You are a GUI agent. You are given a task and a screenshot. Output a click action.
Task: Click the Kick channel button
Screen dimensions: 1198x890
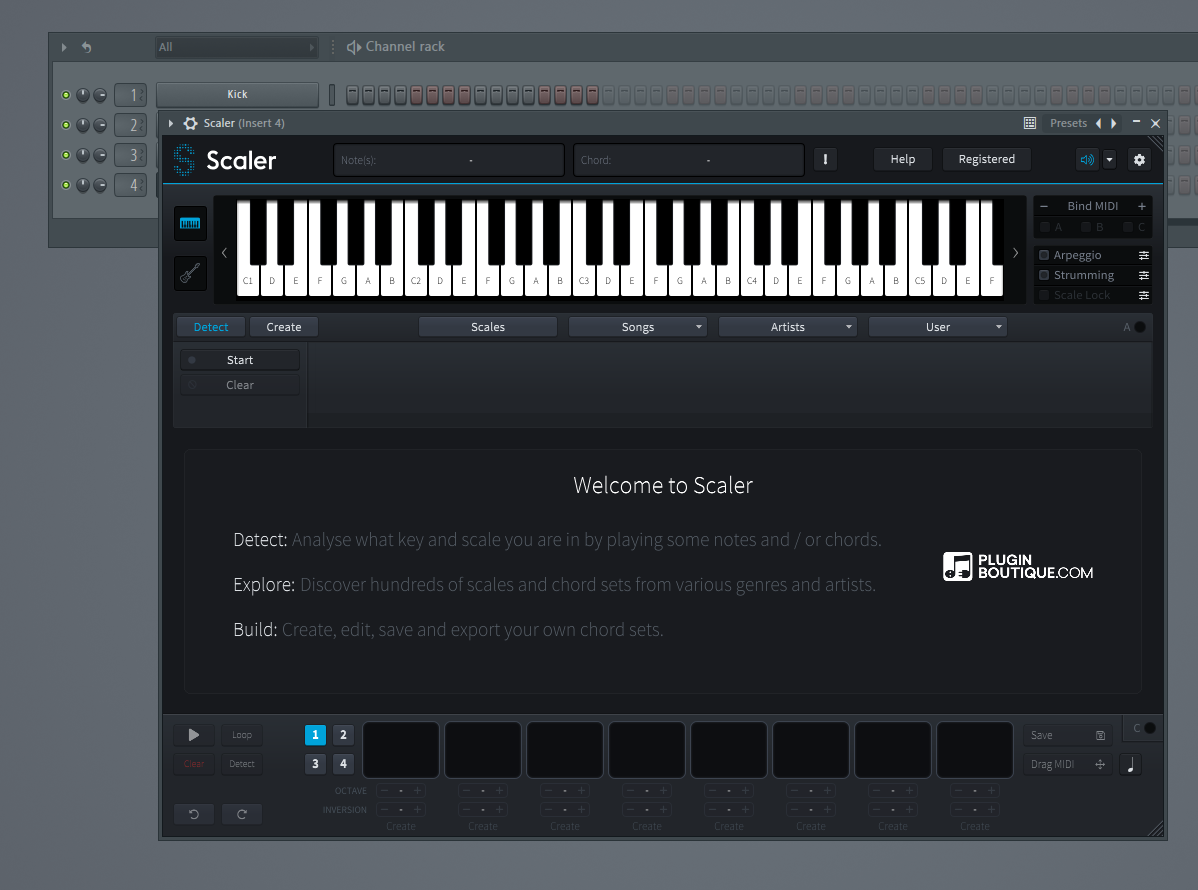[237, 95]
